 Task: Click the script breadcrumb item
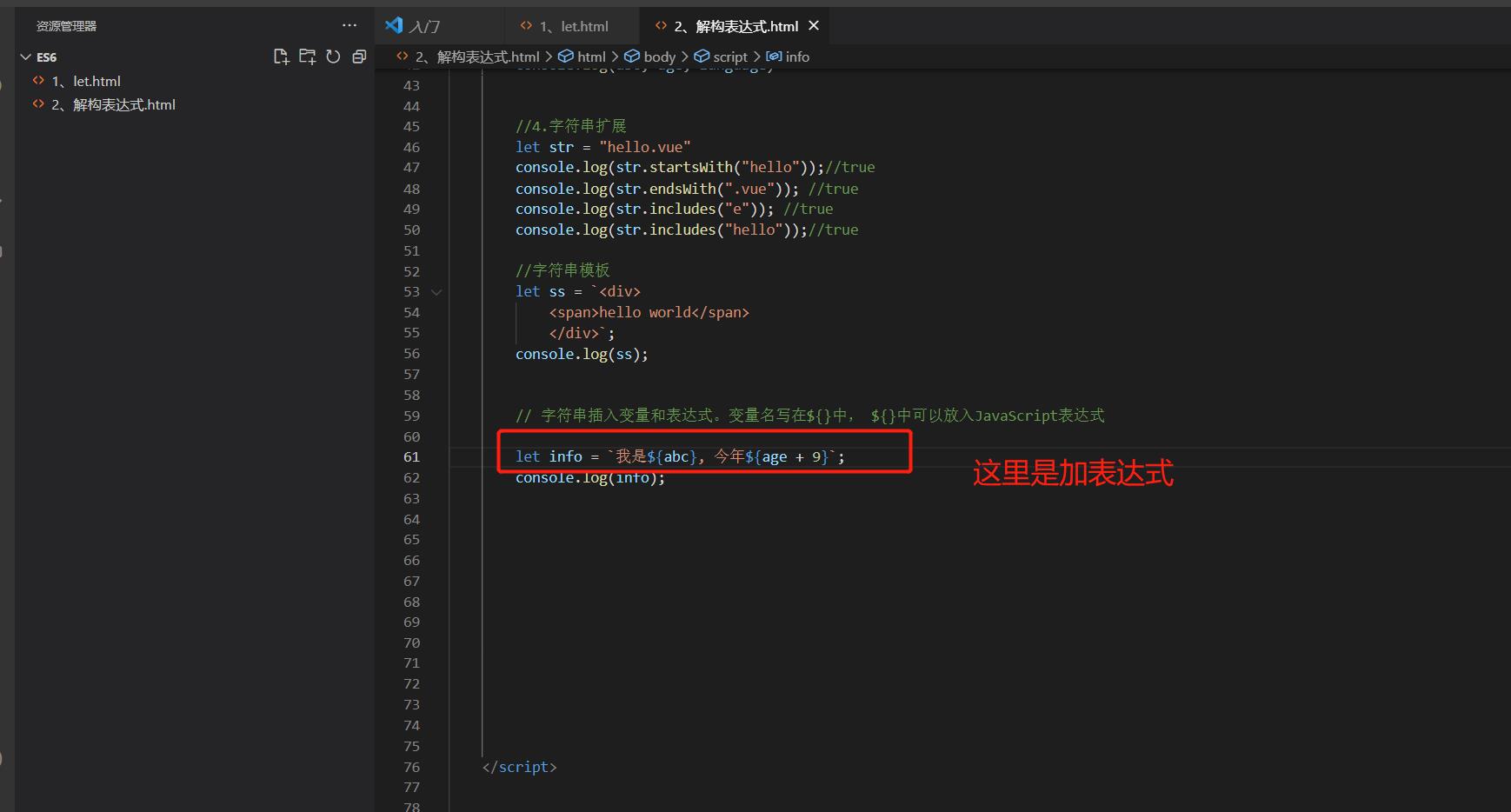point(729,57)
